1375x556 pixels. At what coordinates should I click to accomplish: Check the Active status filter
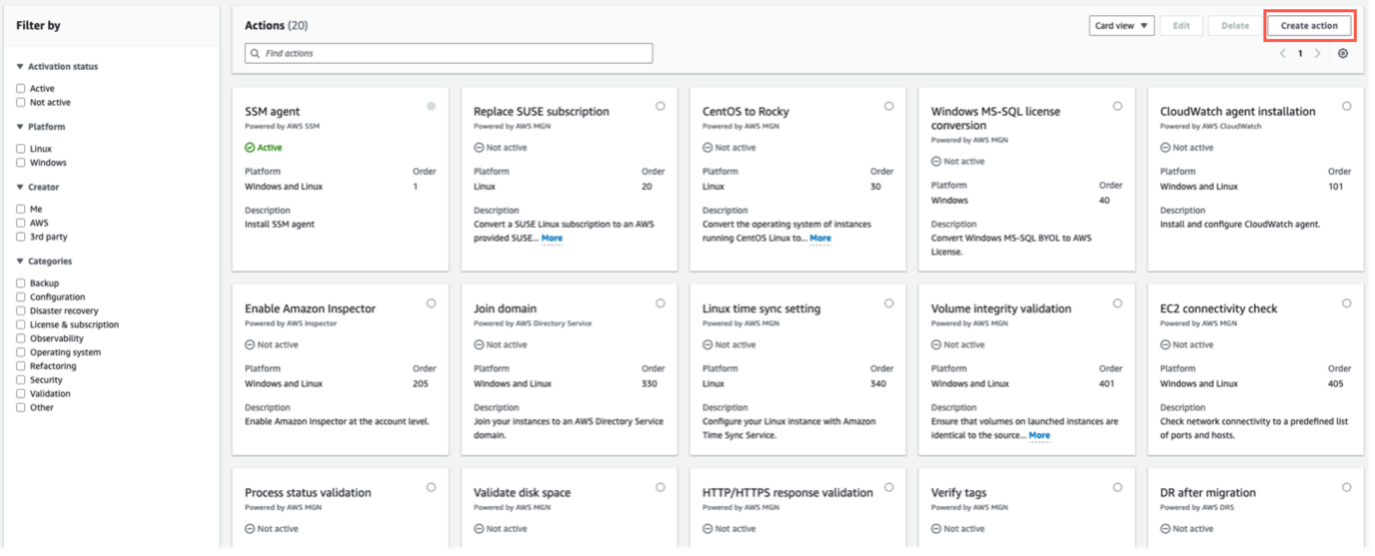pos(21,89)
